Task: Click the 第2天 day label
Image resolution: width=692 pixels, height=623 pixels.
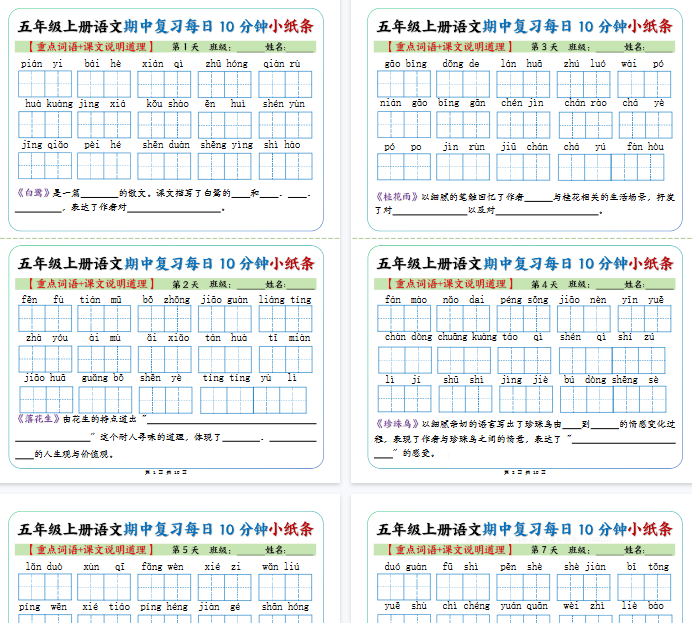Action: coord(185,284)
